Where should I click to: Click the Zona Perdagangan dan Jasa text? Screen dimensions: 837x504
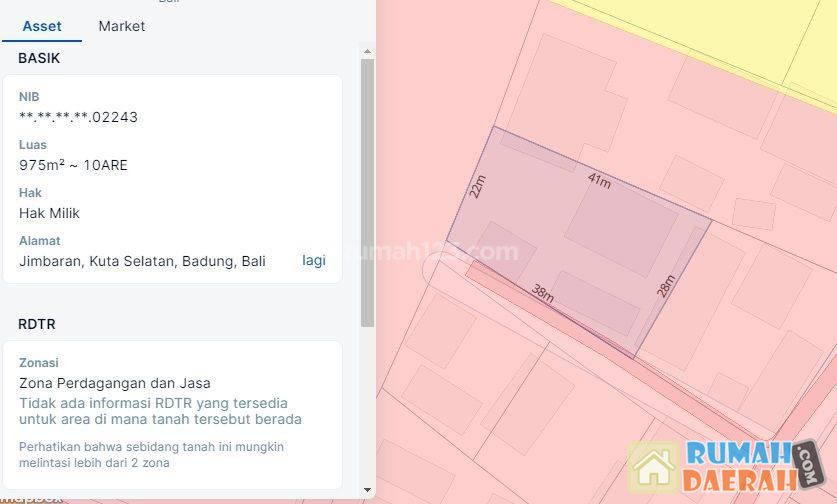tap(115, 383)
